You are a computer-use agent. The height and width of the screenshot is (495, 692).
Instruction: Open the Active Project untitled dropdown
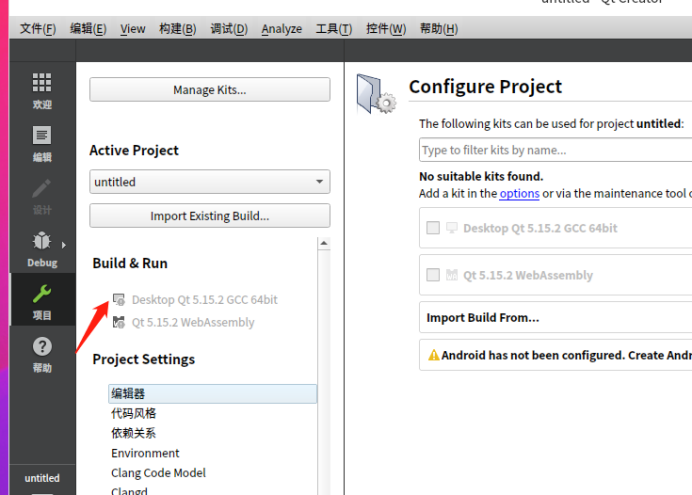click(x=210, y=182)
